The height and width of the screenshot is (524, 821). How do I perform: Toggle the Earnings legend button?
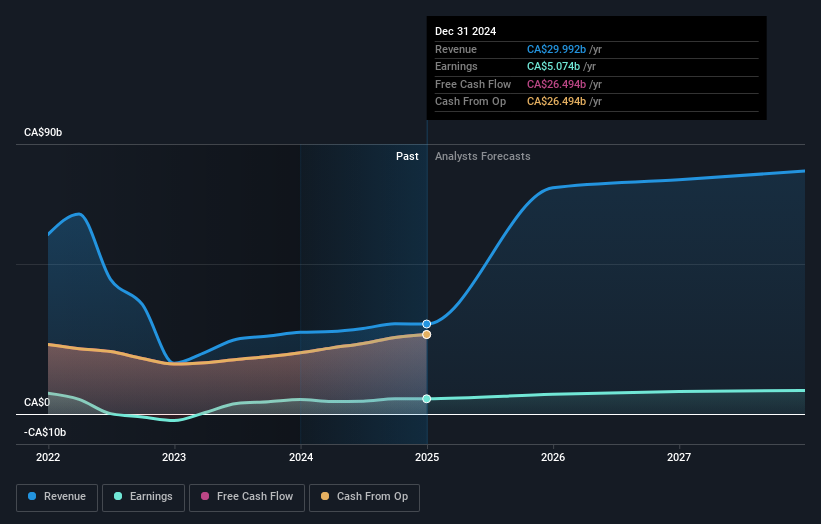143,497
